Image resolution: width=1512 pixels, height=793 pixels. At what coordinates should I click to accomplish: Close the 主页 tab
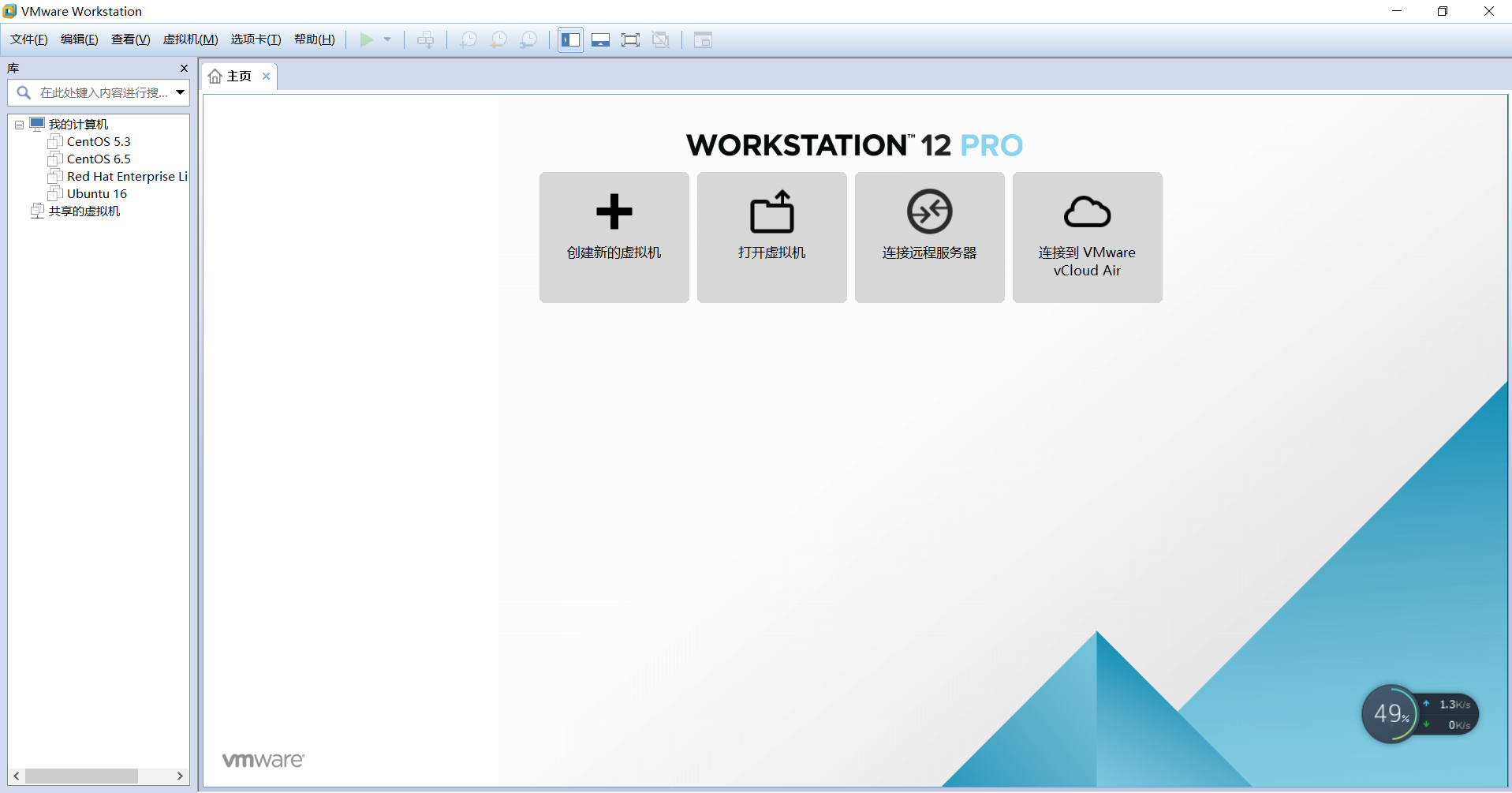coord(267,76)
